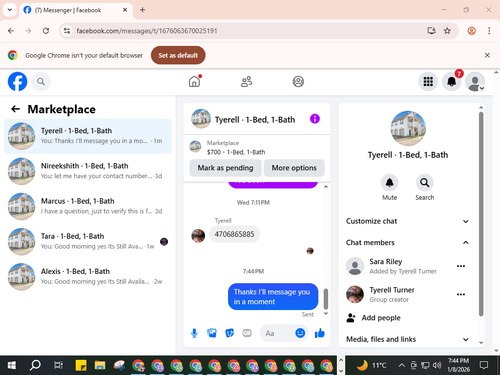The height and width of the screenshot is (375, 500).
Task: Open options for Tyerell Turner member
Action: [461, 294]
